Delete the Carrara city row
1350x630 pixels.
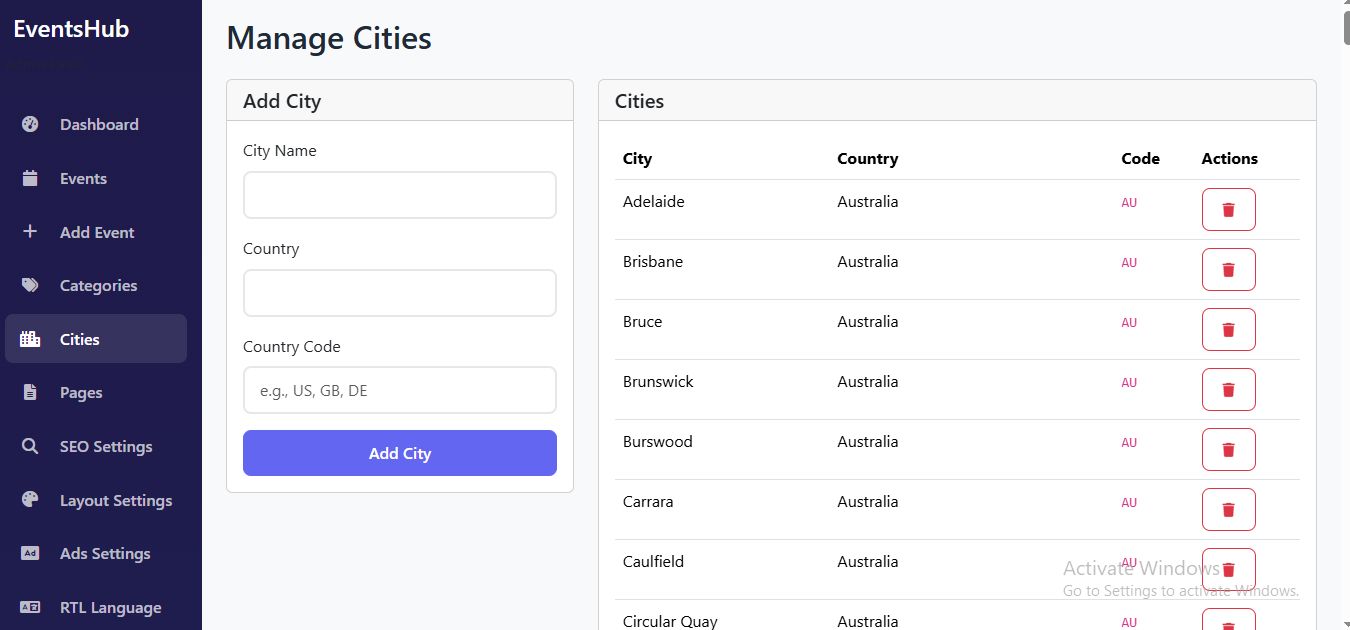pos(1228,510)
